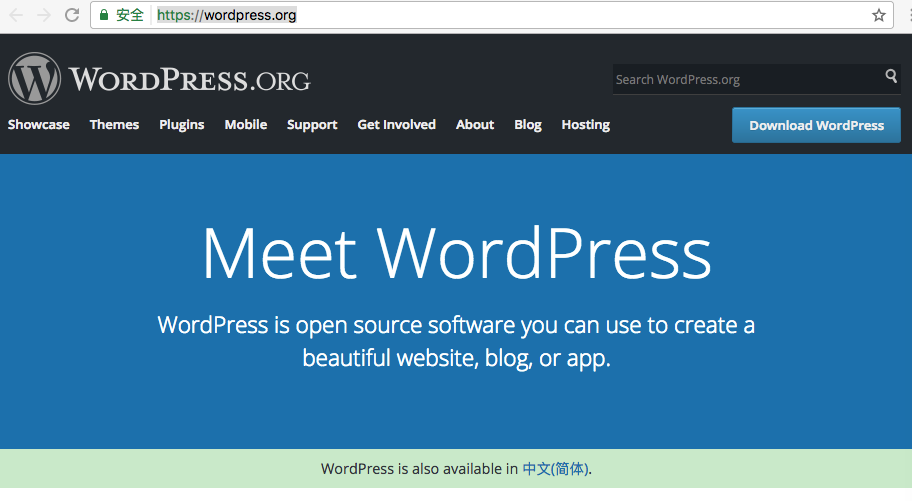Viewport: 912px width, 501px height.
Task: Click the browser forward arrow
Action: [x=44, y=15]
